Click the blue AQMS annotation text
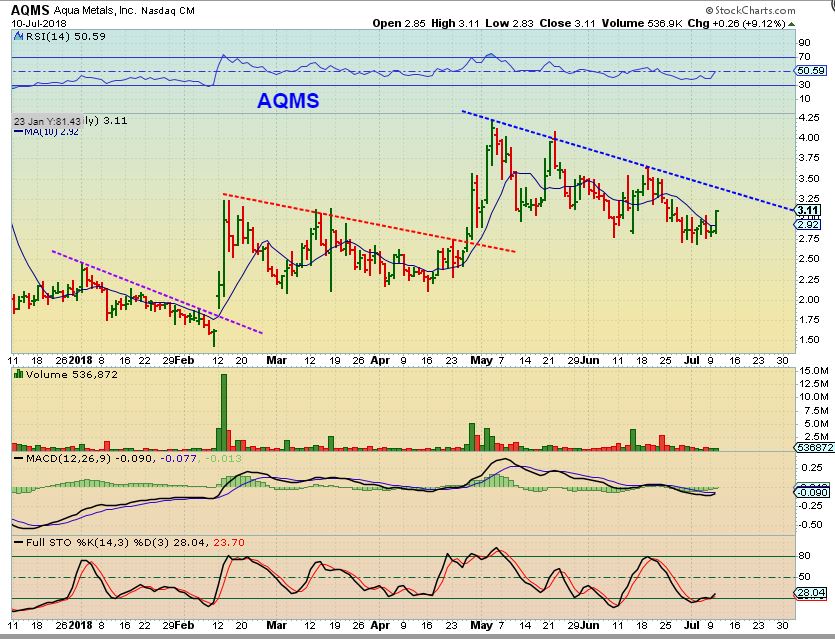This screenshot has height=639, width=835. pos(288,101)
